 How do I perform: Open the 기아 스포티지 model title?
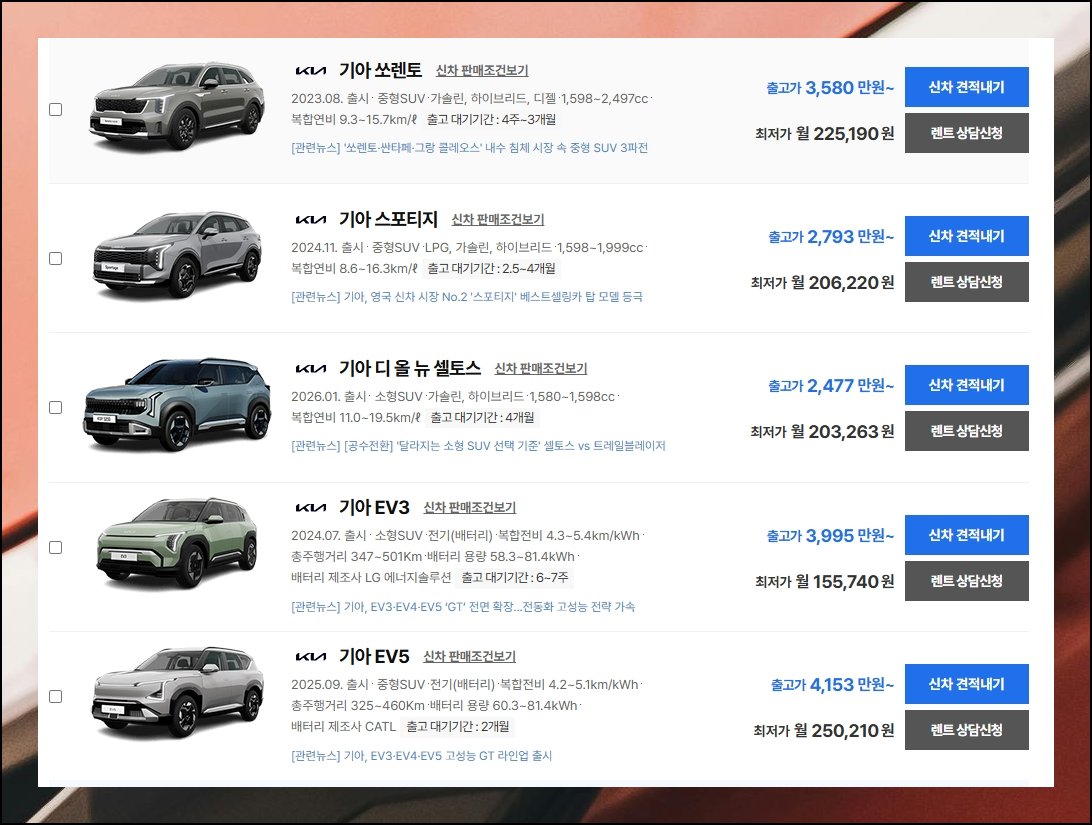coord(388,219)
